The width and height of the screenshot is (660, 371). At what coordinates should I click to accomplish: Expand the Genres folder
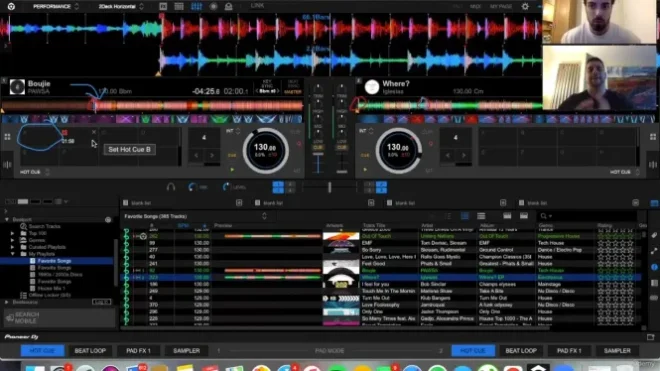(13, 240)
